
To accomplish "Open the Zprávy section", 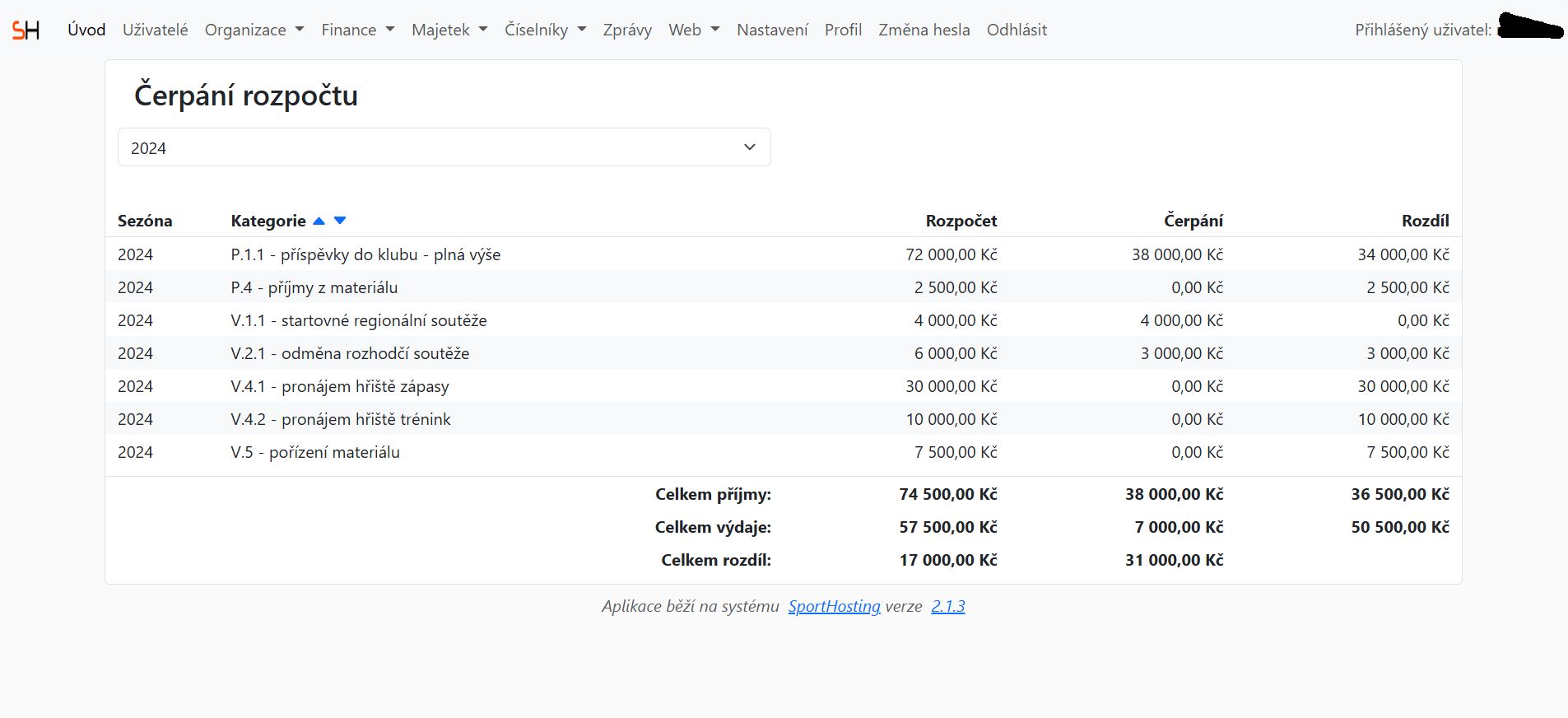I will click(626, 30).
